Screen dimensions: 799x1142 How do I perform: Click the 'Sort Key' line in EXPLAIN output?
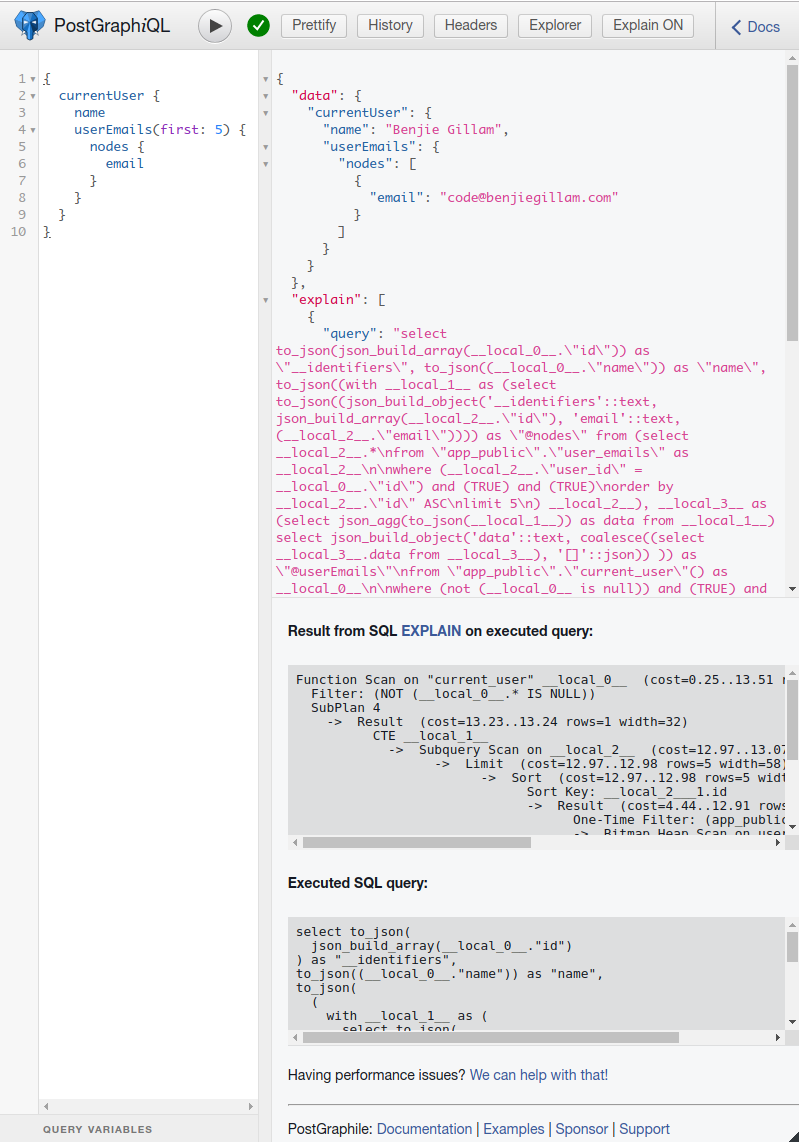[627, 792]
